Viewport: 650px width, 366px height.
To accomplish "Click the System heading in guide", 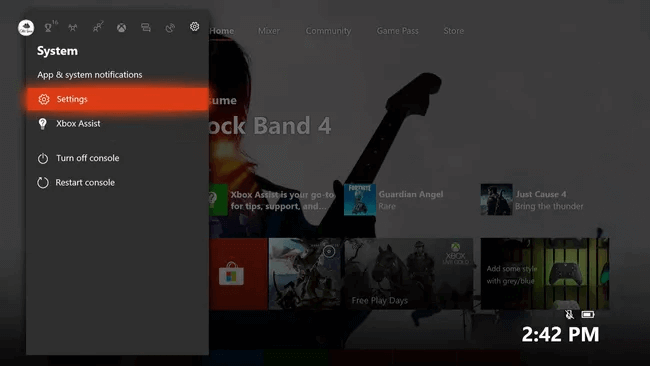I will (57, 51).
